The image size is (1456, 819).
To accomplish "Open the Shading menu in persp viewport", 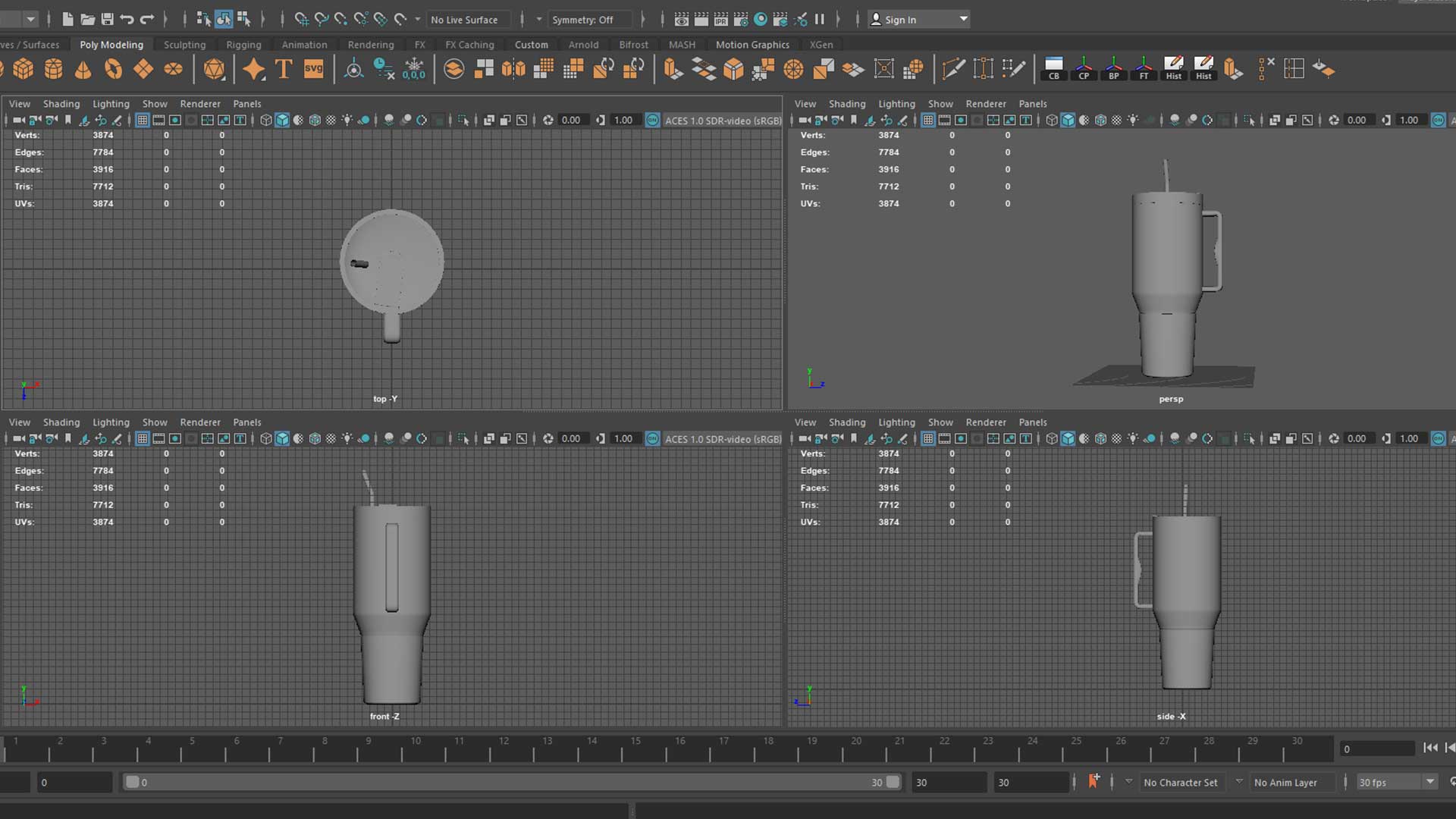I will (x=846, y=104).
